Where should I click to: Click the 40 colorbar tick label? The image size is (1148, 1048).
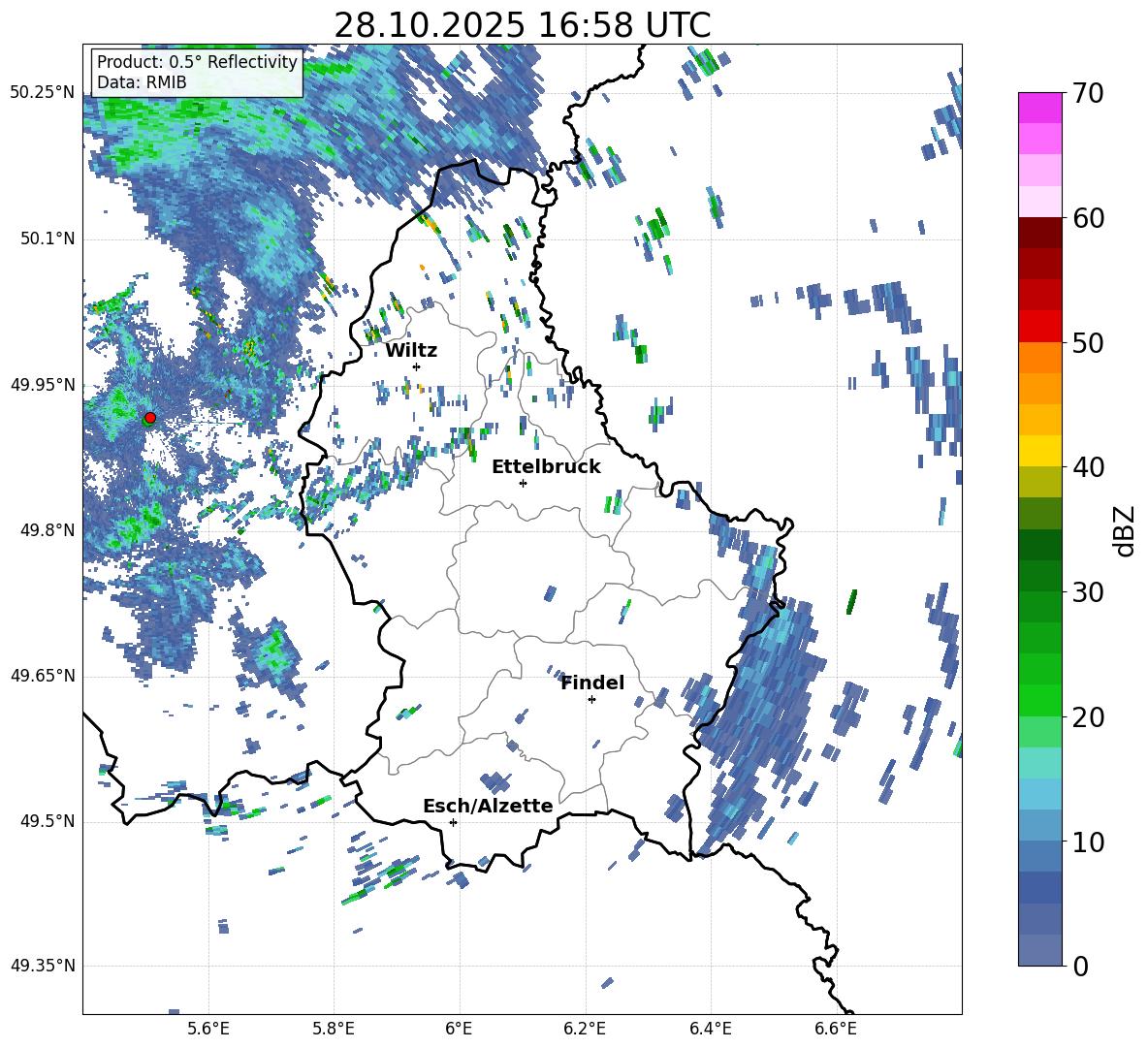tap(1087, 467)
